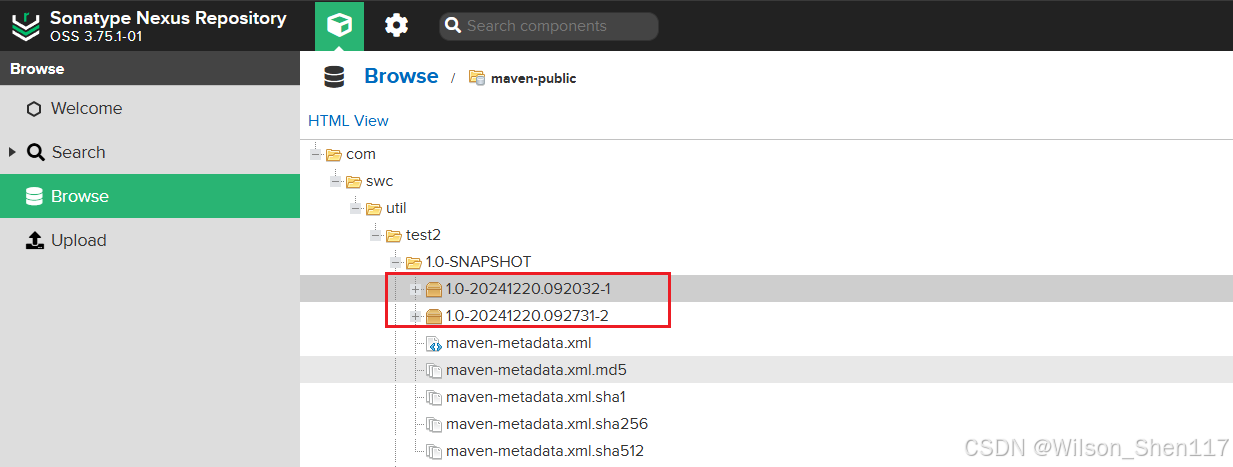Select the 1.0-20241220.092032-1 component row
This screenshot has width=1233, height=467.
tap(766, 289)
